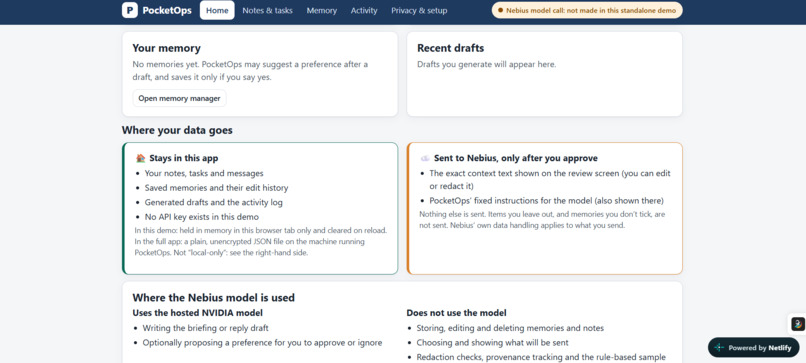Click the Where the Nebius model is used heading
This screenshot has width=806, height=363.
(214, 298)
